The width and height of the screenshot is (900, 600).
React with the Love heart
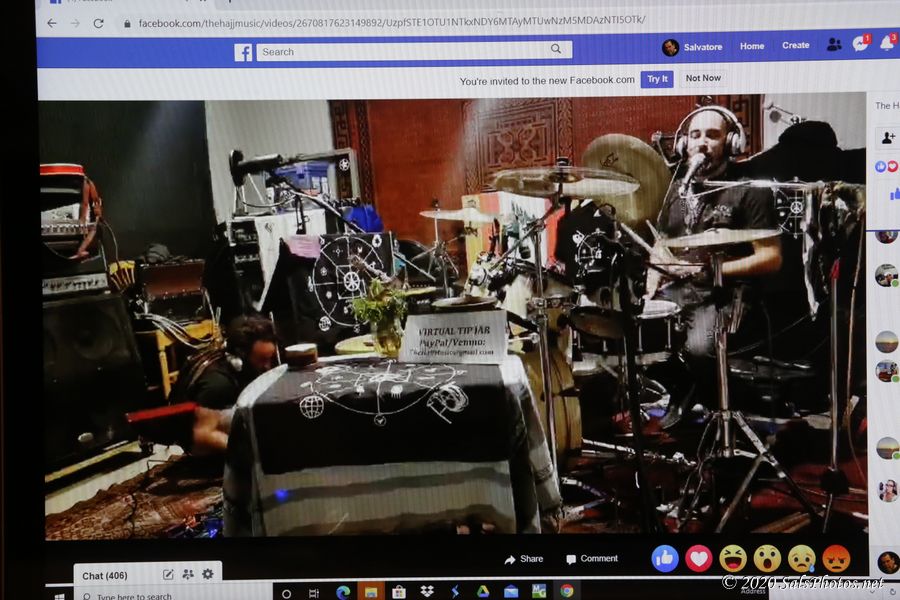pyautogui.click(x=699, y=558)
